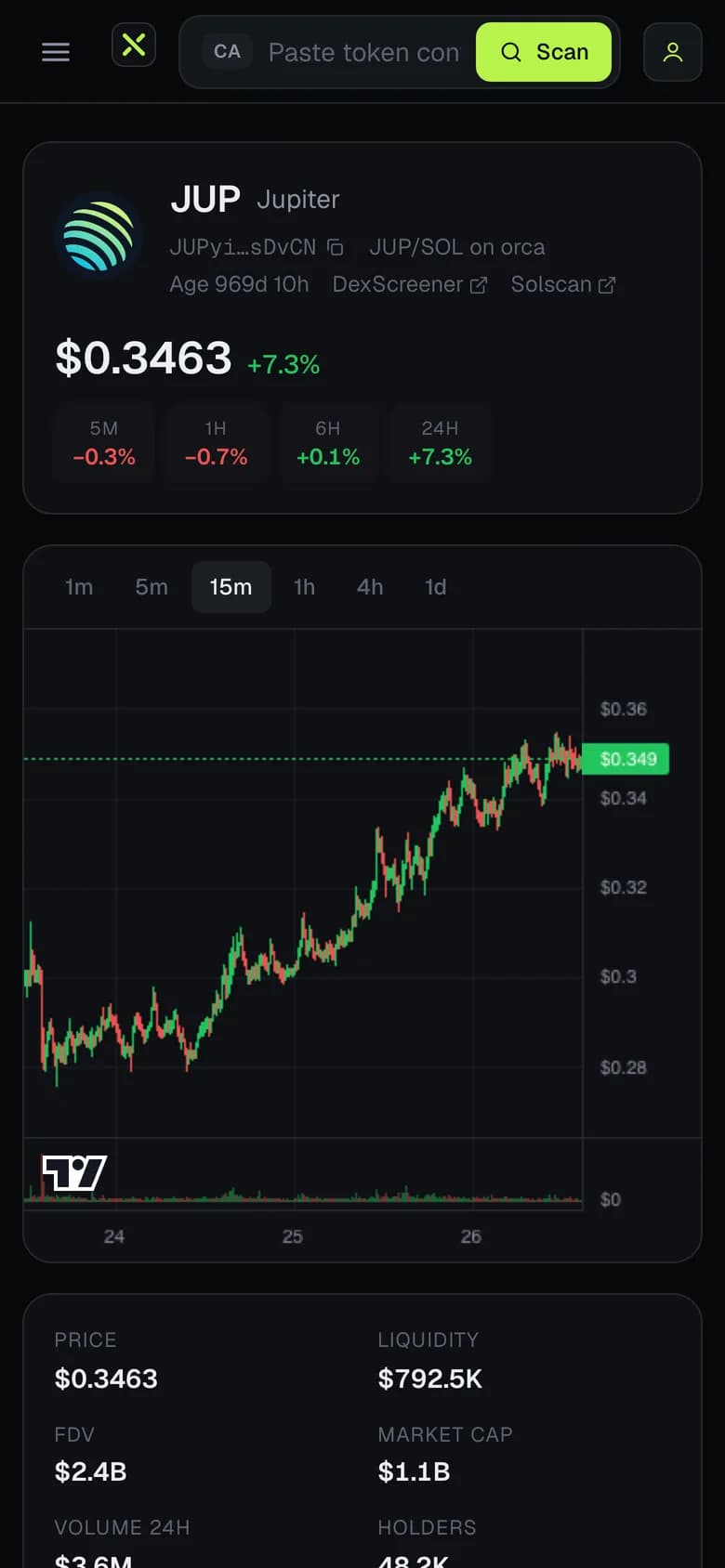Open the Solscan link

562,284
